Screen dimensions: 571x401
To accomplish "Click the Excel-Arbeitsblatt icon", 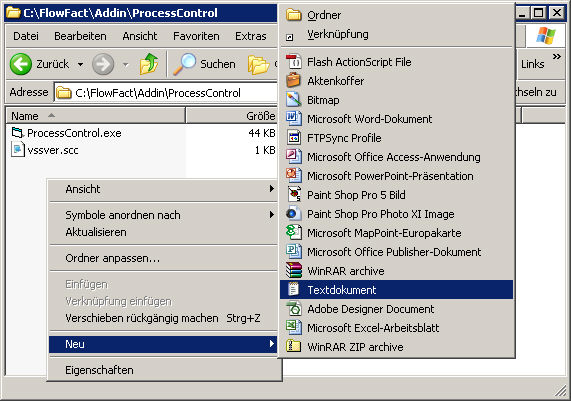I will (x=294, y=327).
